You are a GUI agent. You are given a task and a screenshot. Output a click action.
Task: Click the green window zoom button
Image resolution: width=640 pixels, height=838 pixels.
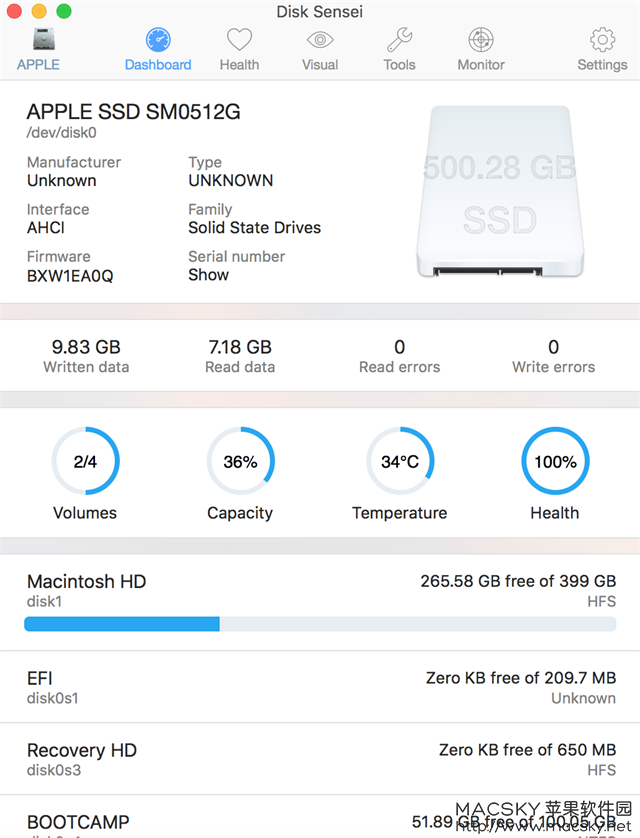point(64,11)
